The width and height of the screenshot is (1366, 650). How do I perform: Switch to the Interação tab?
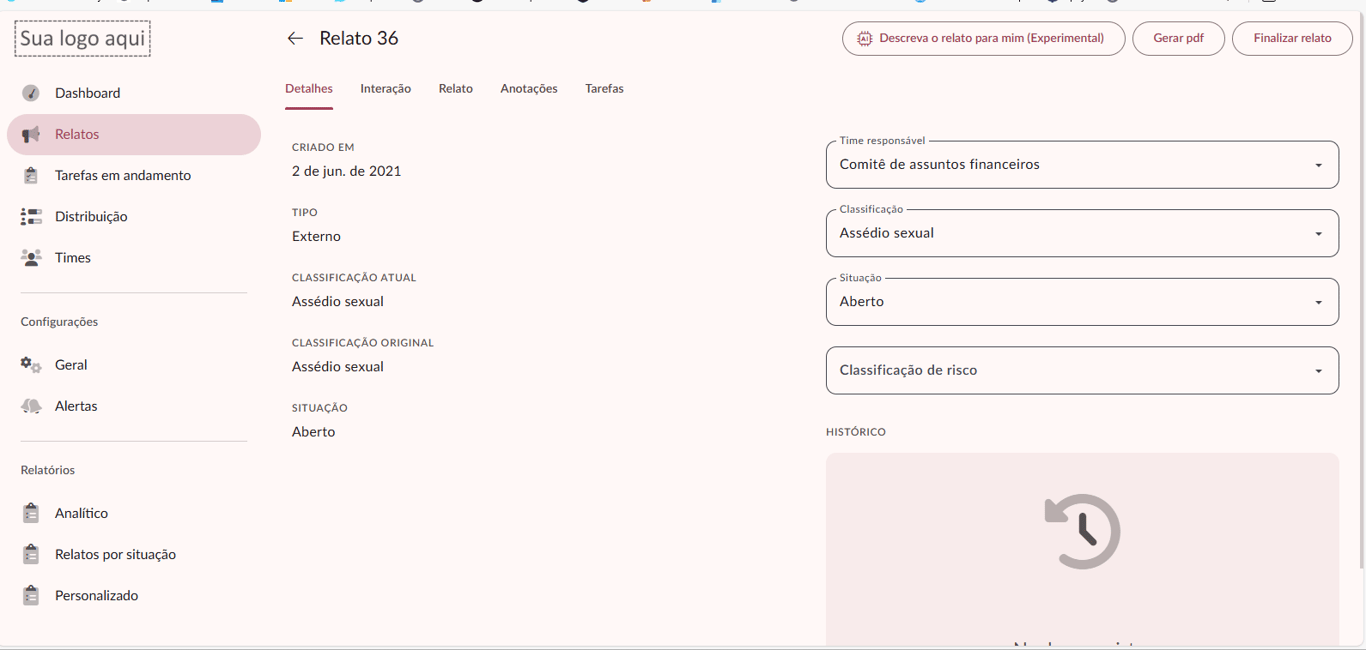click(385, 89)
